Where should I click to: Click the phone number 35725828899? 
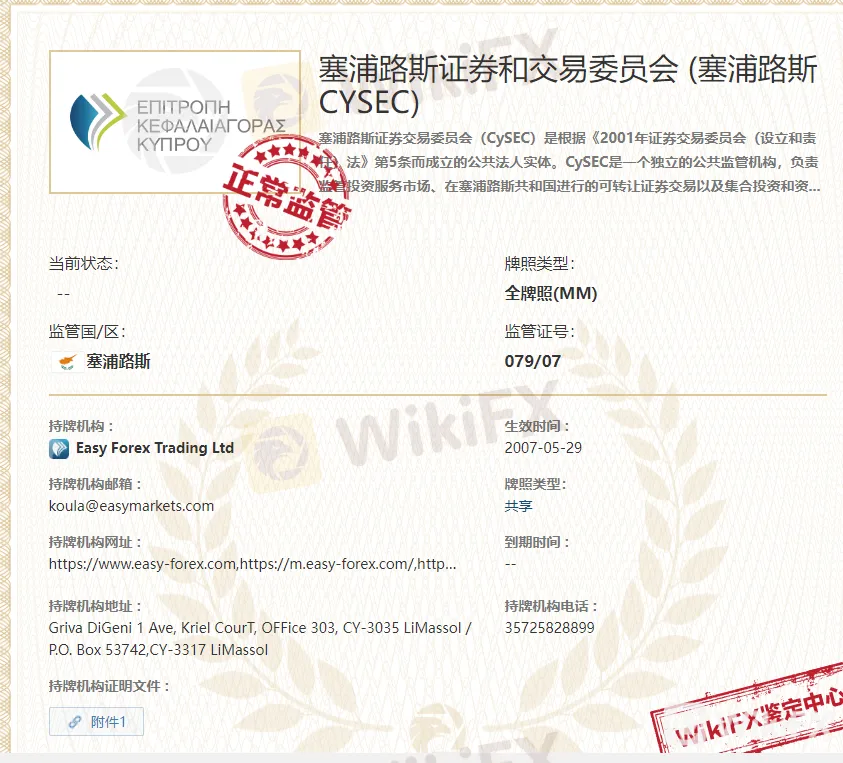click(x=549, y=628)
